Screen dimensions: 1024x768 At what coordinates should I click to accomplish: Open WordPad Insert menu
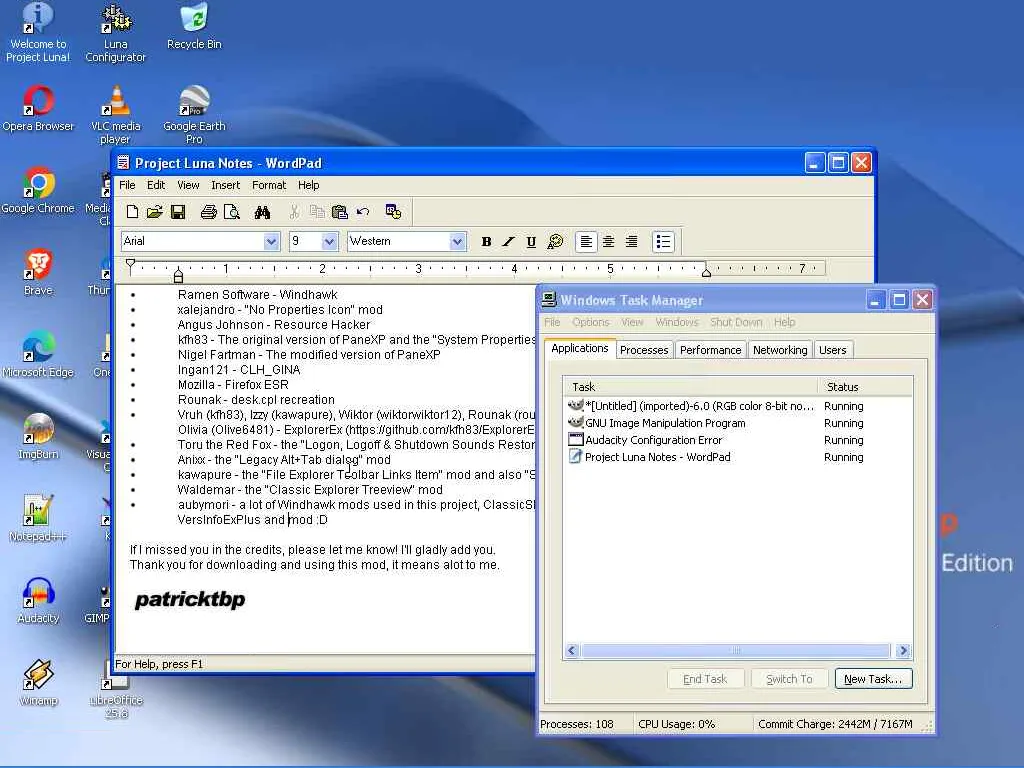coord(225,185)
